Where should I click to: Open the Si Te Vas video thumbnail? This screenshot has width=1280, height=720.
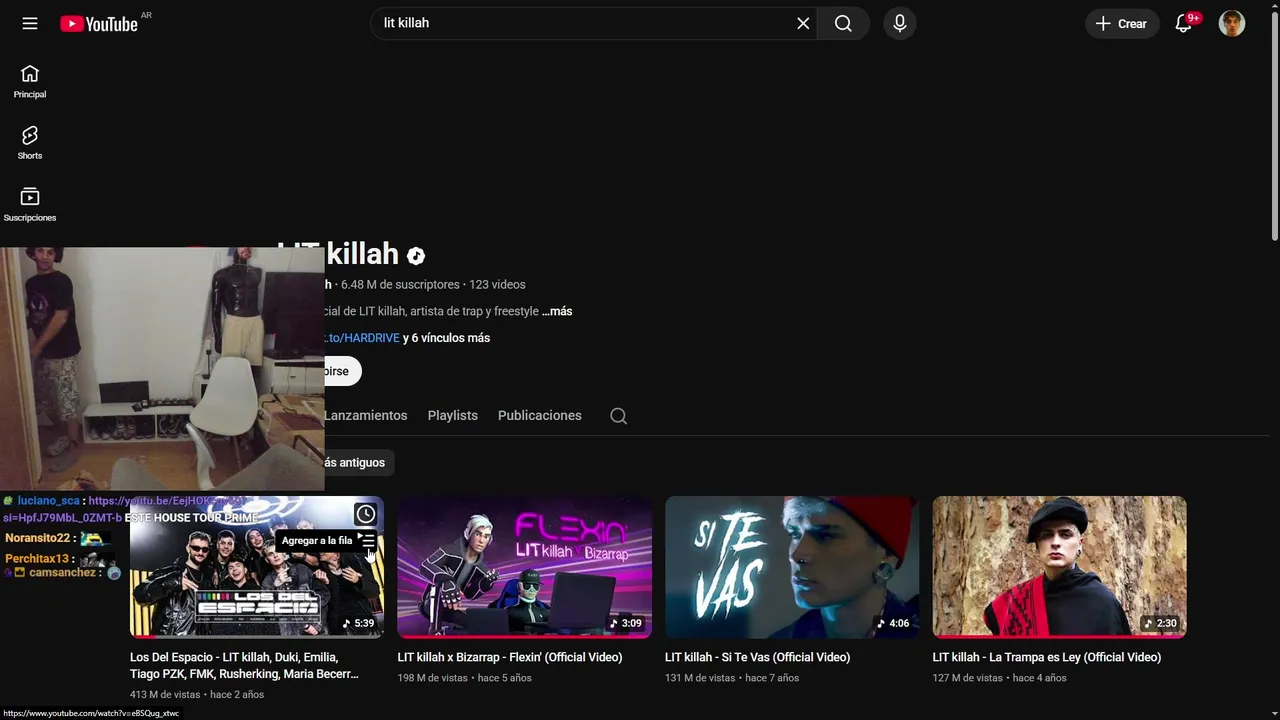792,567
